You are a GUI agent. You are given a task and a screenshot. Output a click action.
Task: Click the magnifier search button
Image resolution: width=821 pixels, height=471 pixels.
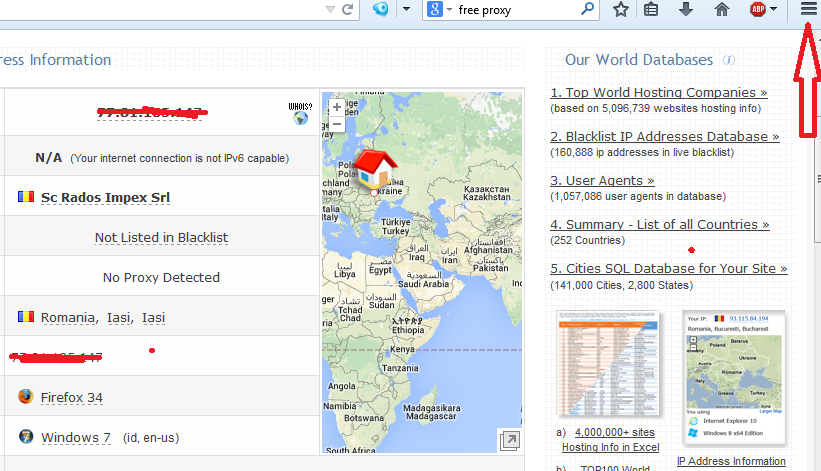coord(587,9)
